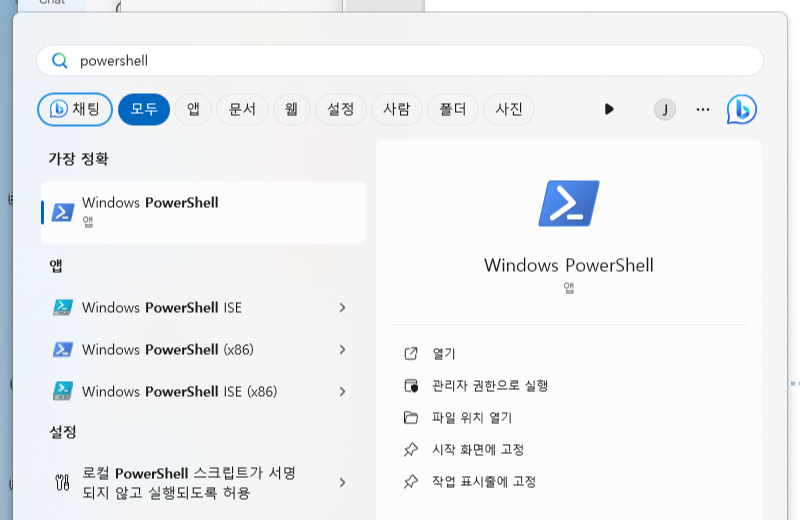The height and width of the screenshot is (520, 800).
Task: Click the pin-to-taskbar pin icon
Action: tap(411, 481)
